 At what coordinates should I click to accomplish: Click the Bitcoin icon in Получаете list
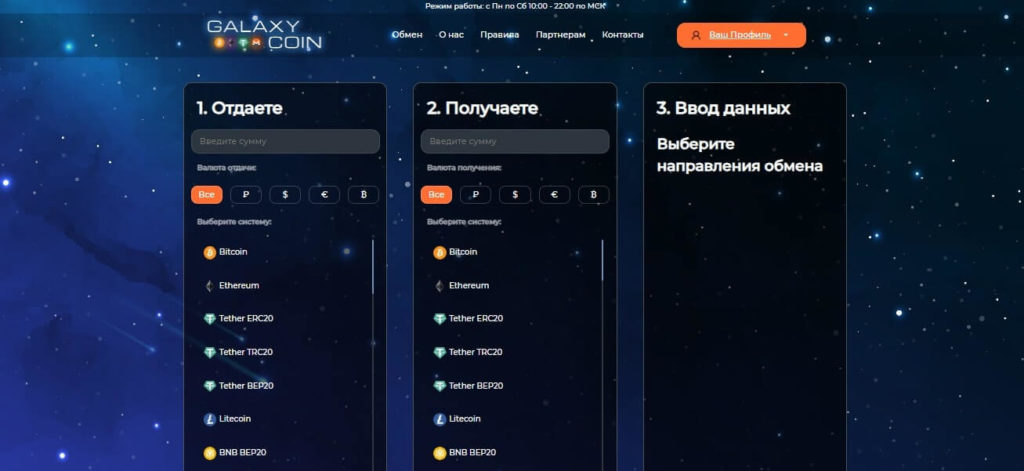coord(440,253)
